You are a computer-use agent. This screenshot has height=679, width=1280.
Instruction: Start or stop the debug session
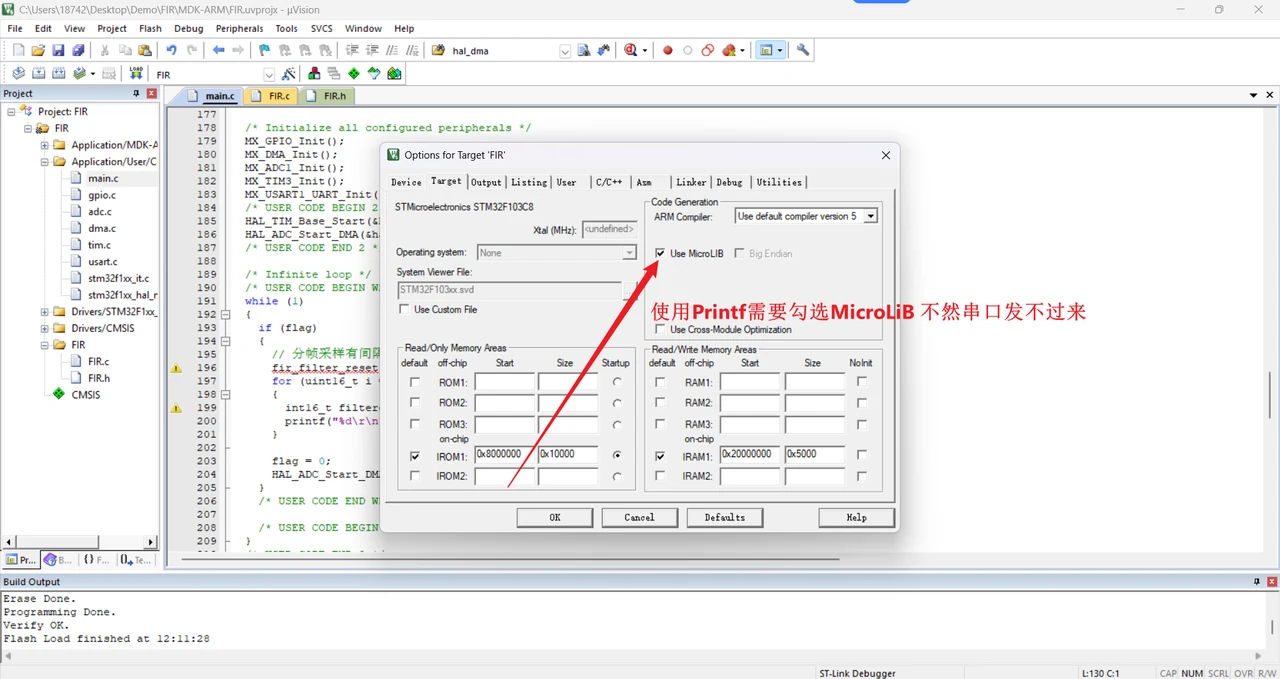pyautogui.click(x=631, y=50)
